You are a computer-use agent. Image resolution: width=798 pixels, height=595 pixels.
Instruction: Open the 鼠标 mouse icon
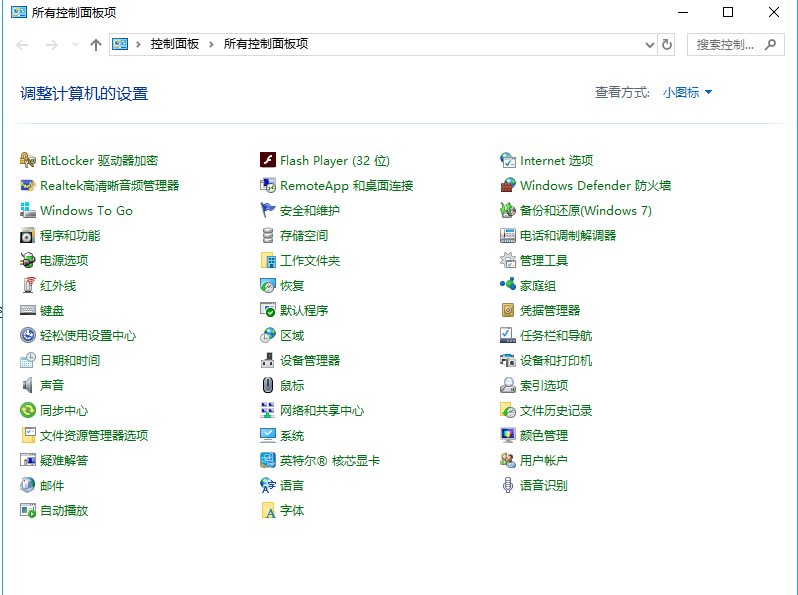coord(268,385)
